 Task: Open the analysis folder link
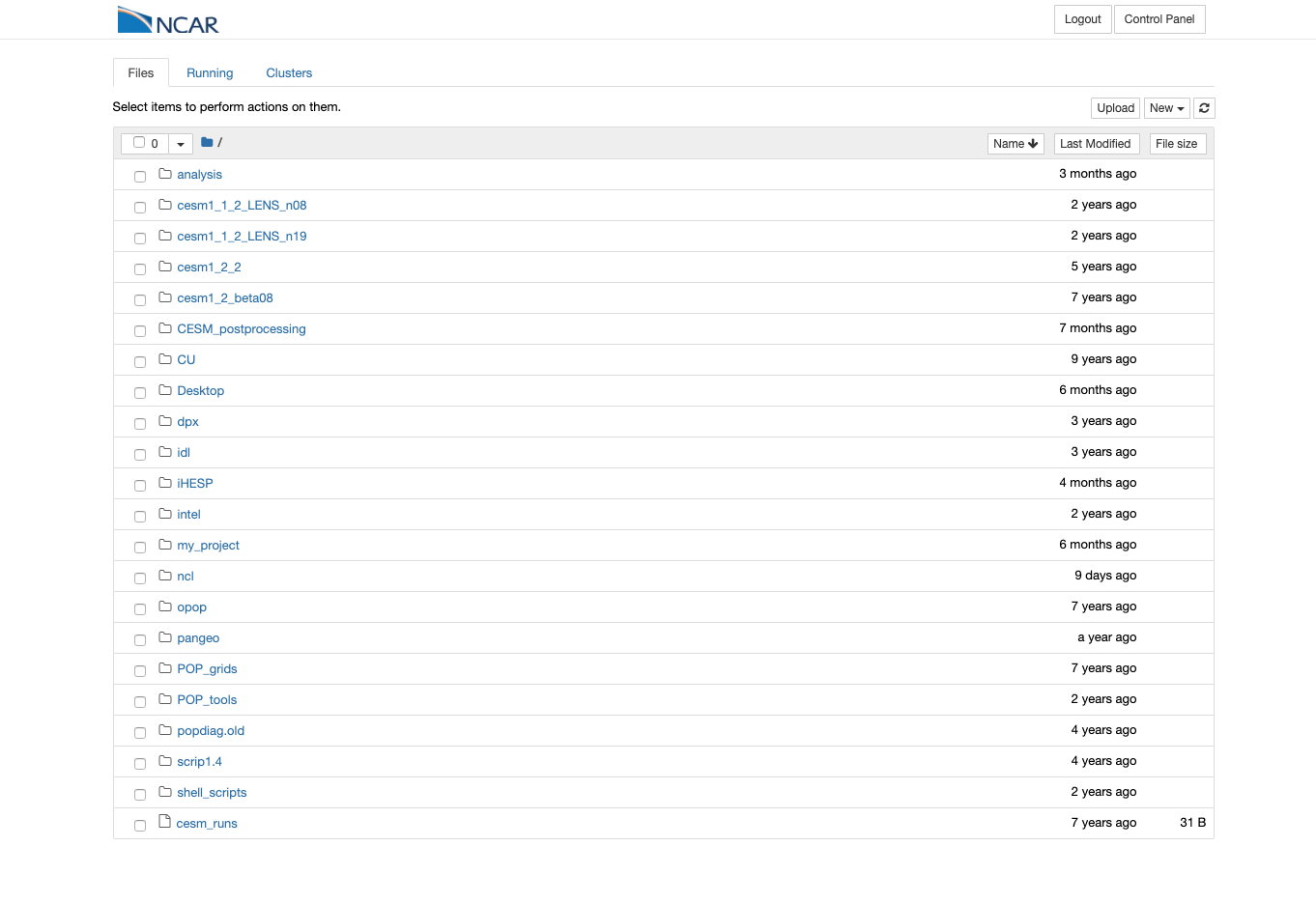tap(199, 175)
